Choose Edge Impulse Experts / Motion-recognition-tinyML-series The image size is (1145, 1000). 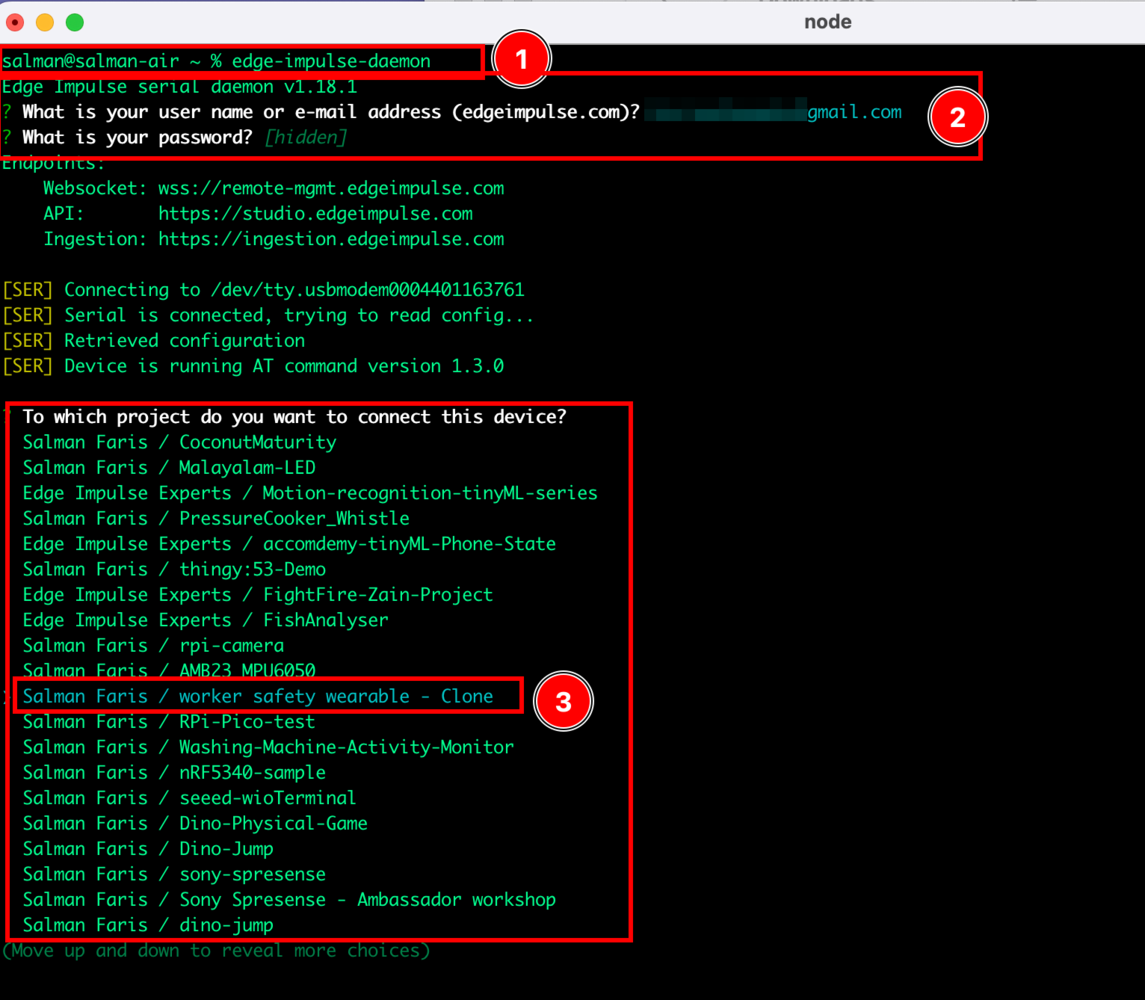click(310, 493)
